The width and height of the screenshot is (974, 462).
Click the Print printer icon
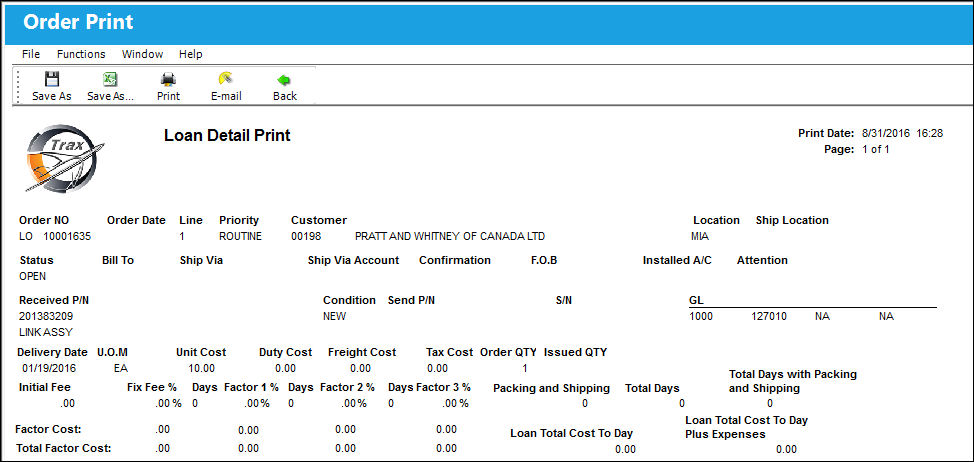[x=168, y=79]
